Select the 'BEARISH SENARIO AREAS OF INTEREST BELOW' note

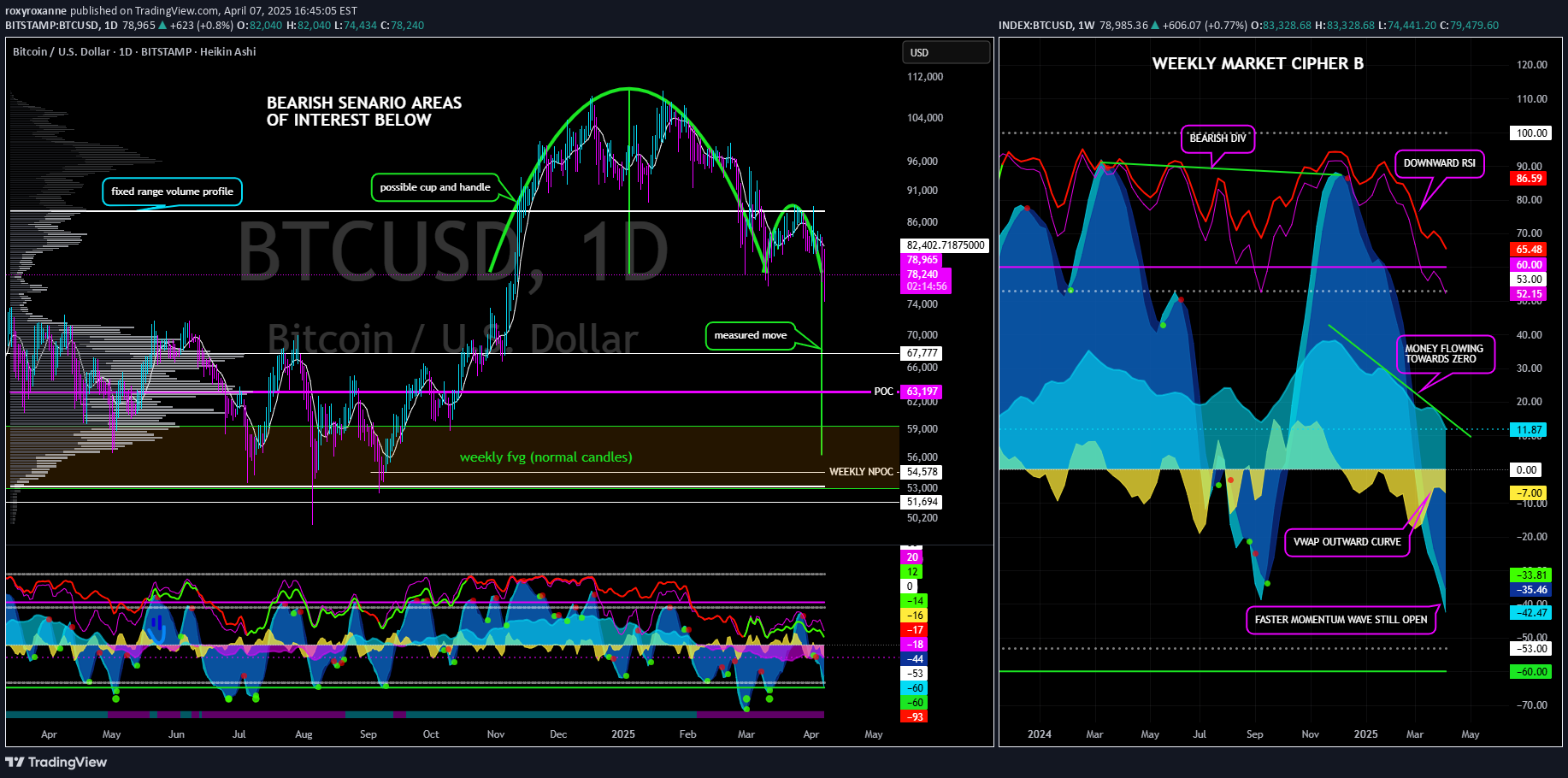click(x=364, y=111)
